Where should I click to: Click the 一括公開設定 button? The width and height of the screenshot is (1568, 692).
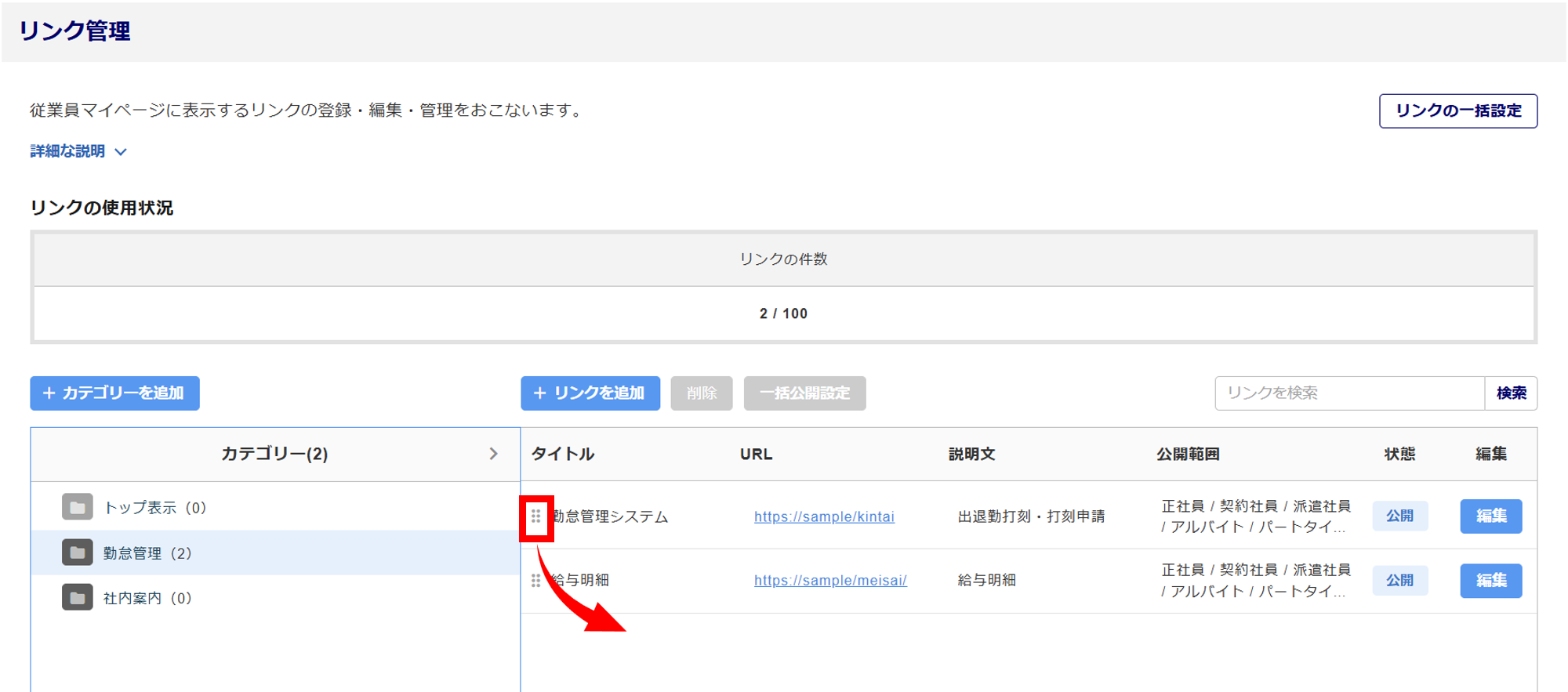point(805,393)
